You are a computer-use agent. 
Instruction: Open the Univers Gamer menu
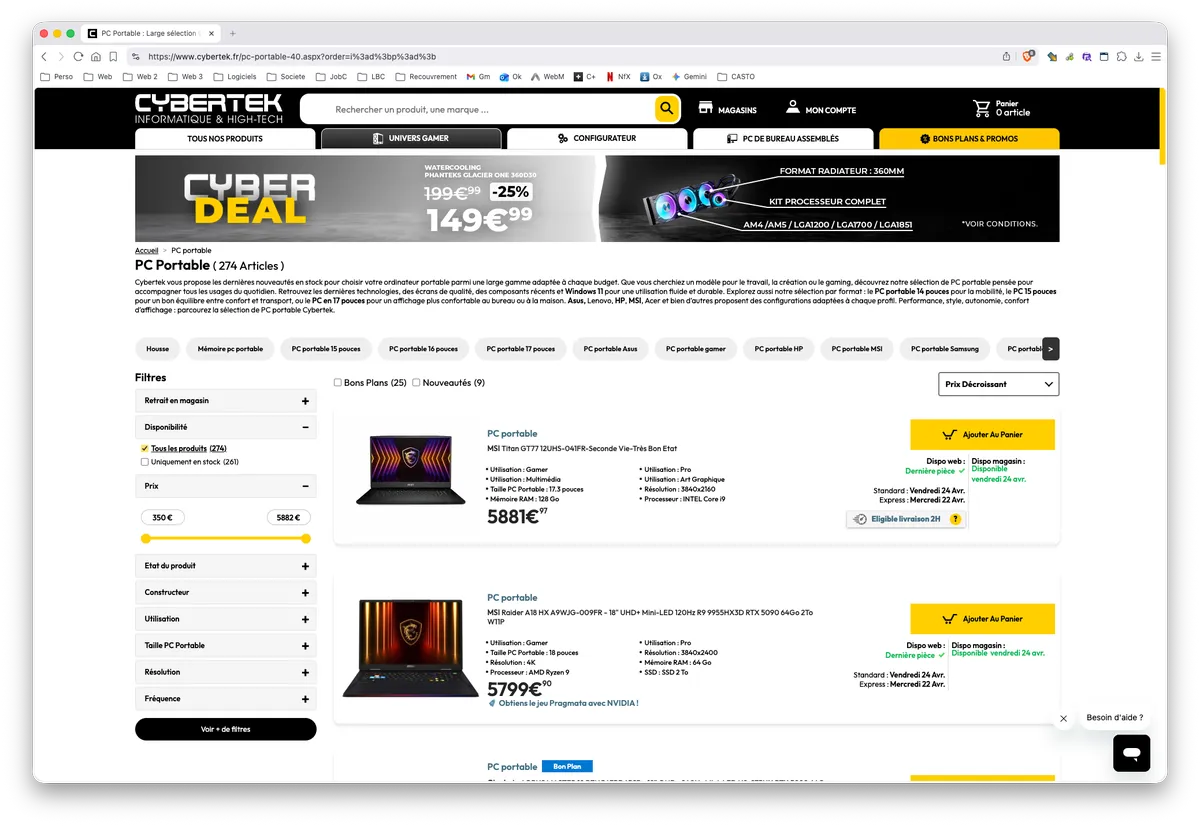(x=411, y=139)
